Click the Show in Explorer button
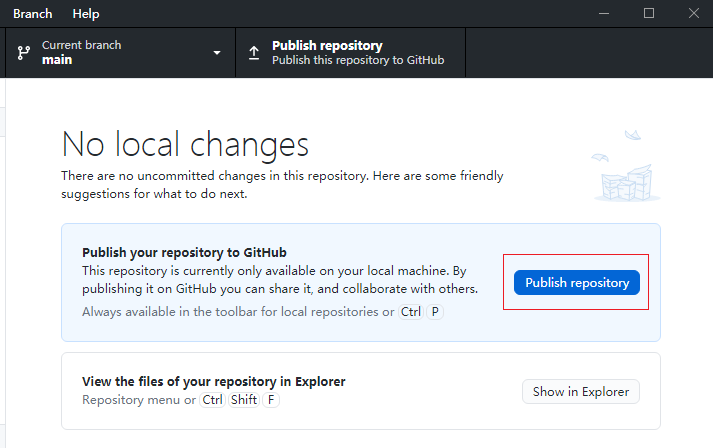Image resolution: width=713 pixels, height=448 pixels. (x=581, y=392)
